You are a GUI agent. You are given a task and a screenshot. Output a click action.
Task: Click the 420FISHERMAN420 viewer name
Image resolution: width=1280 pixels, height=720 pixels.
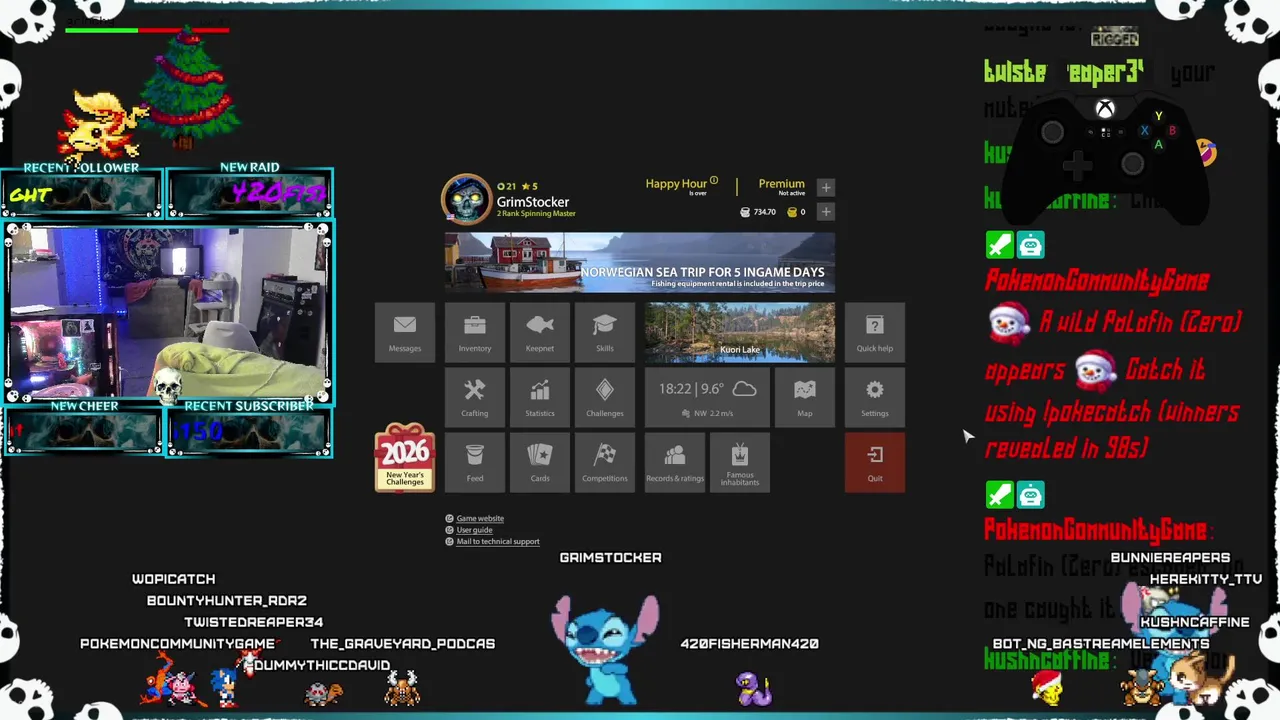coord(750,644)
